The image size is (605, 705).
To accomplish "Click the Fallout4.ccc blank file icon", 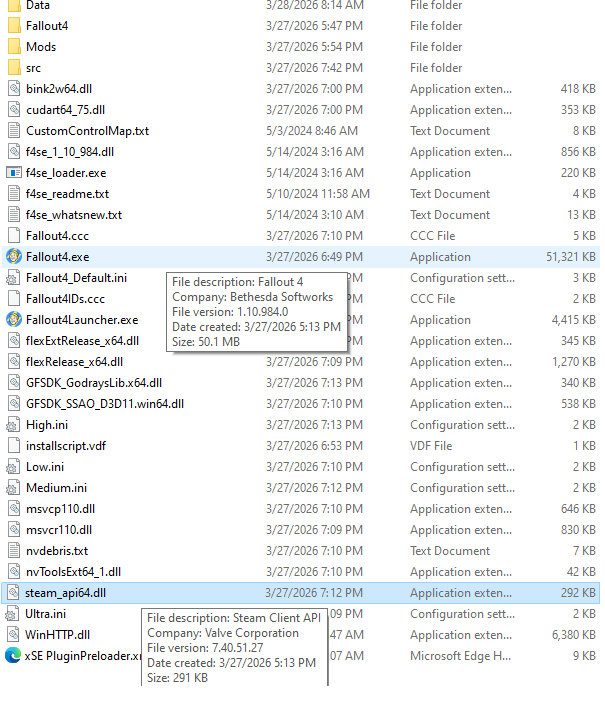I will 14,236.
